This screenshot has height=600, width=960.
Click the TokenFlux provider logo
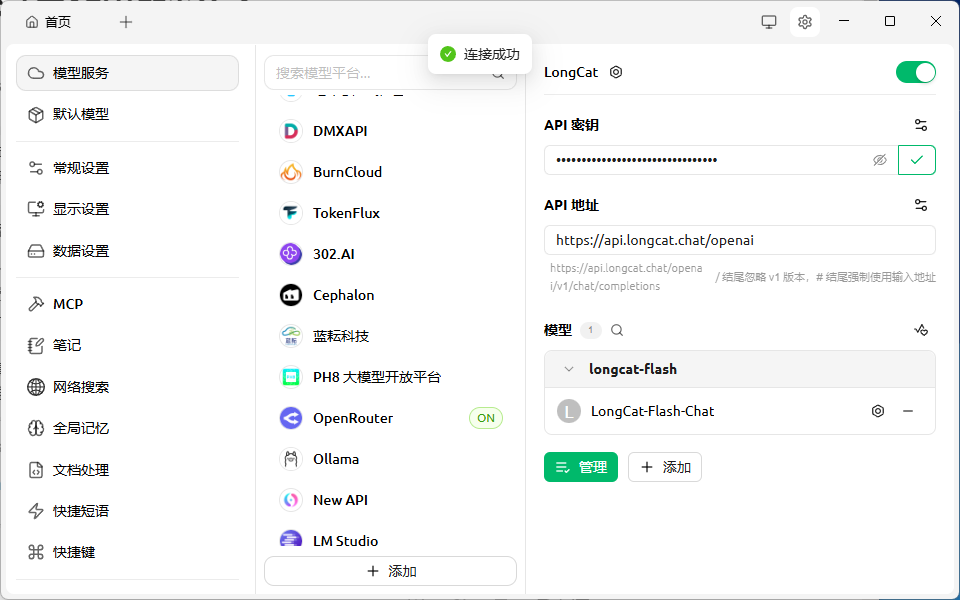(x=291, y=213)
